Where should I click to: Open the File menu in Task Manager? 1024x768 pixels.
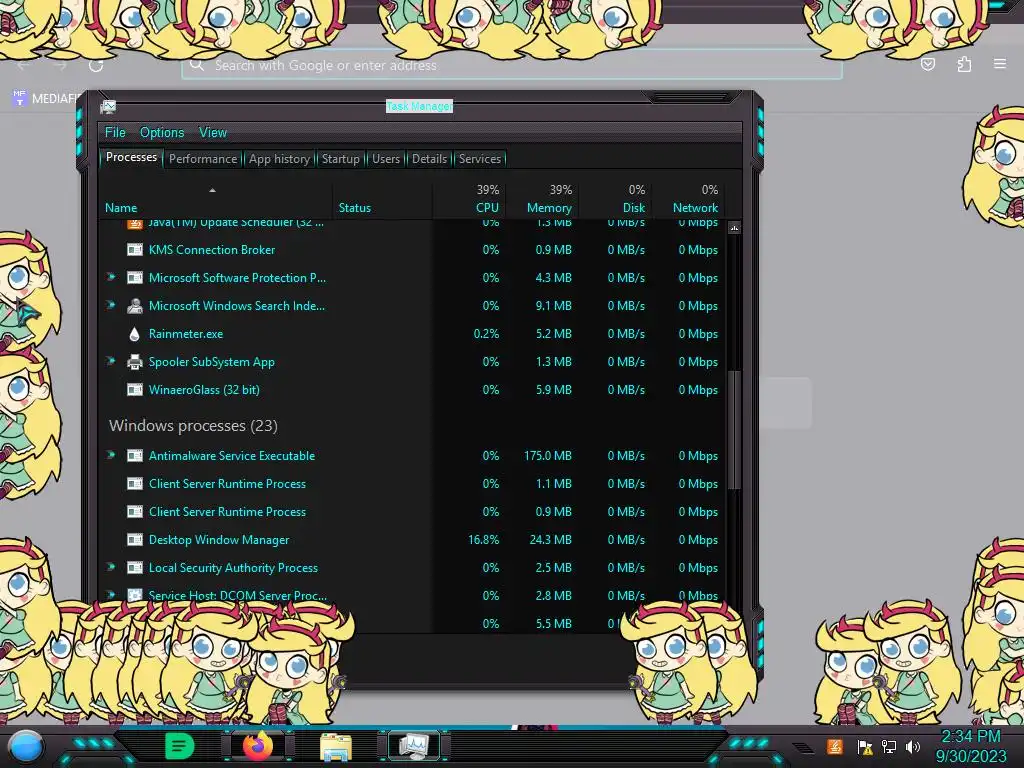click(115, 133)
